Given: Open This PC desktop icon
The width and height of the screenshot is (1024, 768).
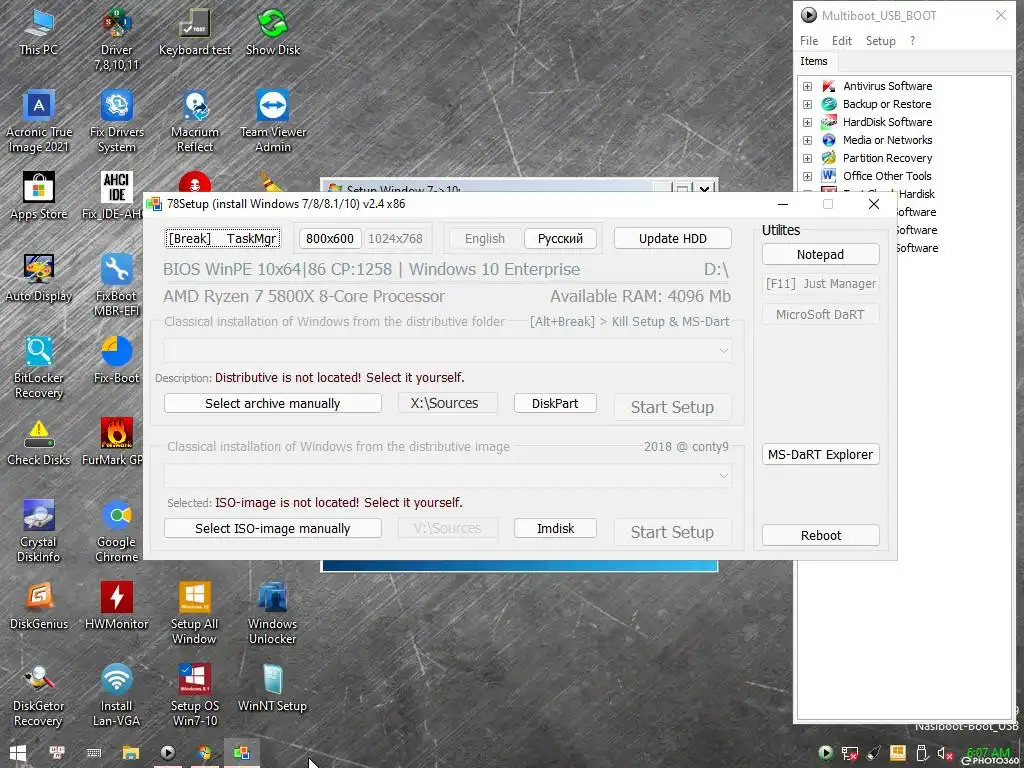Looking at the screenshot, I should [x=39, y=33].
